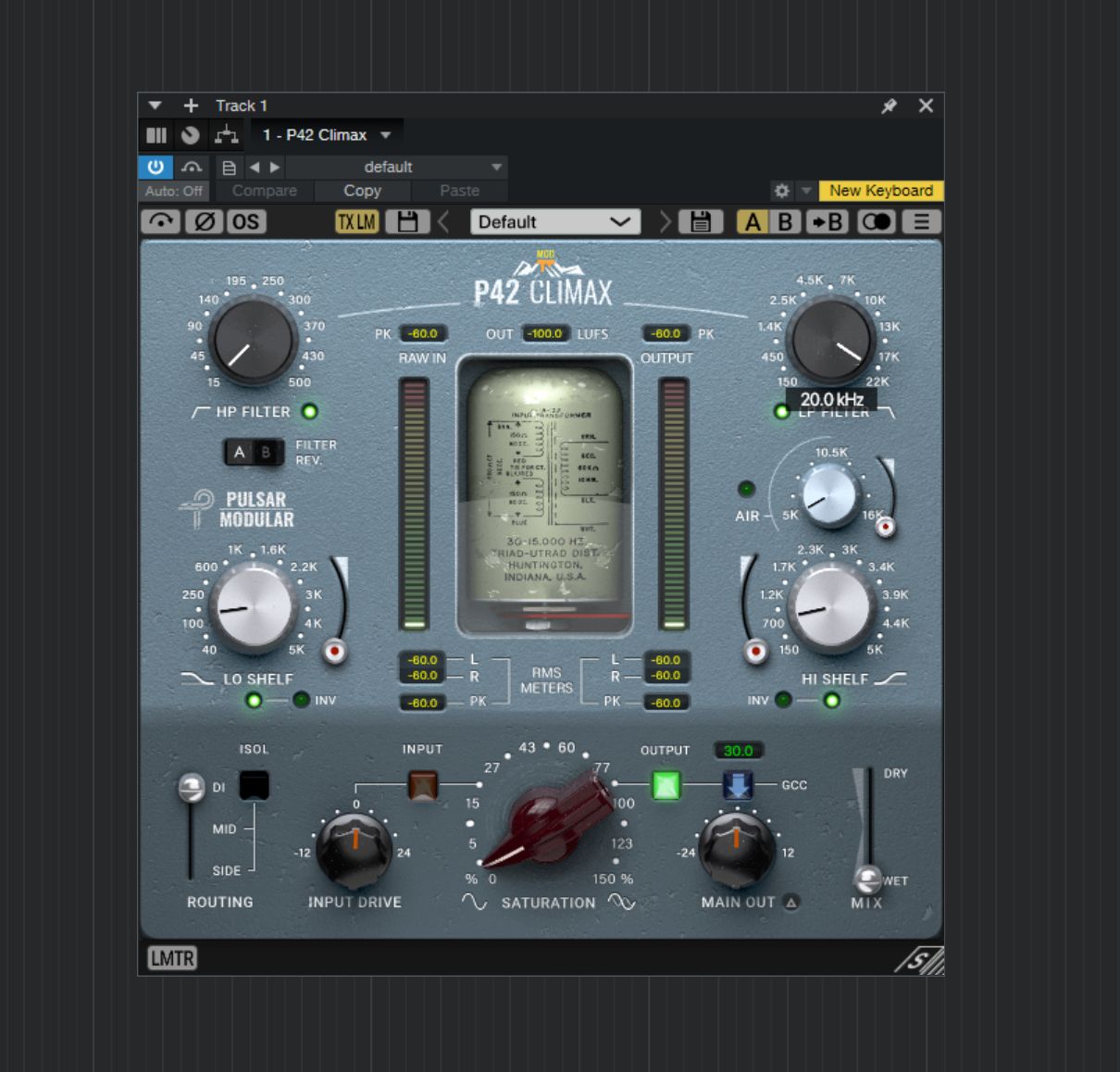Click the preset file page icon

[x=229, y=168]
